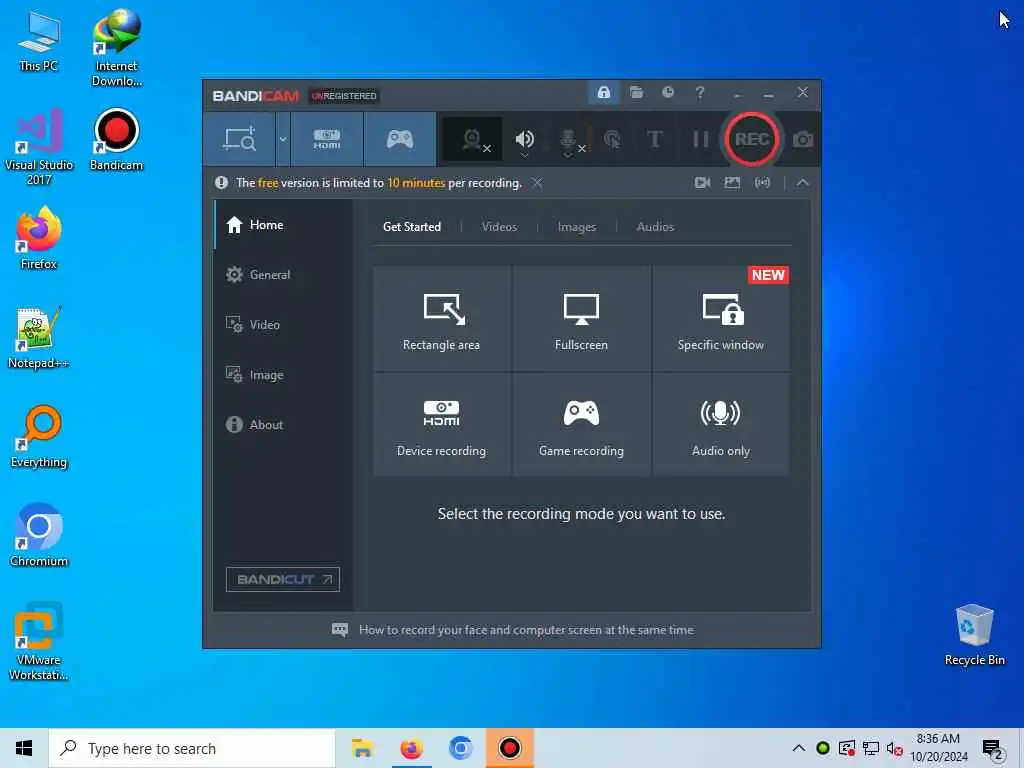Choose Device recording mode tile
This screenshot has width=1024, height=768.
[x=441, y=424]
